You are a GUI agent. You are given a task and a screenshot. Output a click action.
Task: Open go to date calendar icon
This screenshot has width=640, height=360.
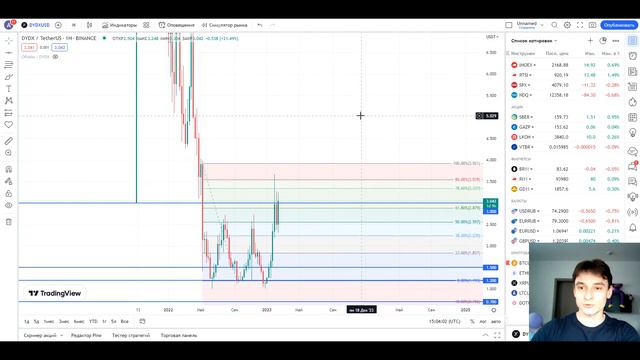coord(142,322)
